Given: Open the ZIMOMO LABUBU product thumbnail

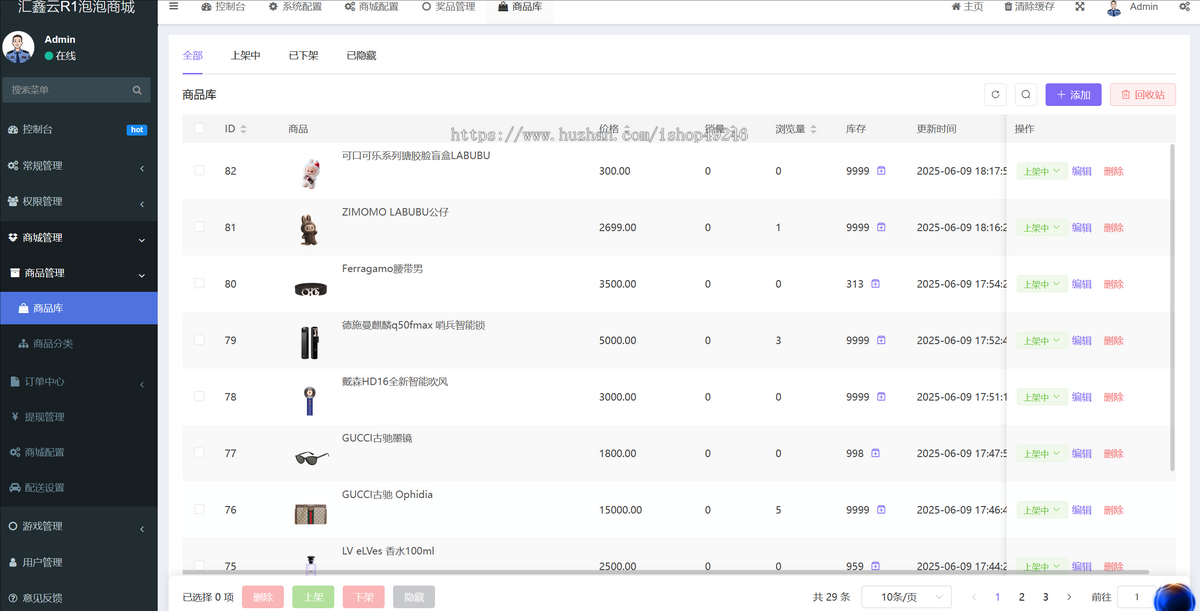Looking at the screenshot, I should pos(309,228).
